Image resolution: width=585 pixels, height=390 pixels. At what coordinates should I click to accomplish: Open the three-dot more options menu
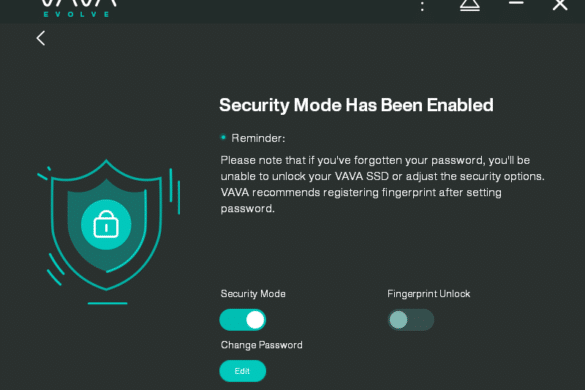point(422,6)
